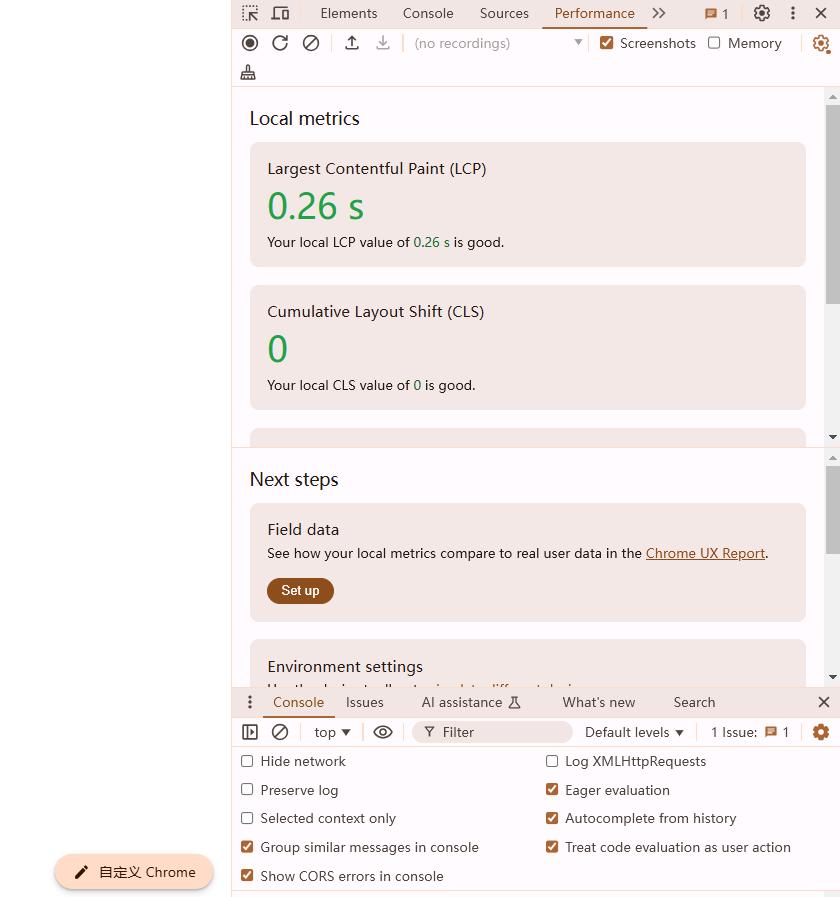Open the top context dropdown
Screen dimensions: 840x897
(x=332, y=732)
